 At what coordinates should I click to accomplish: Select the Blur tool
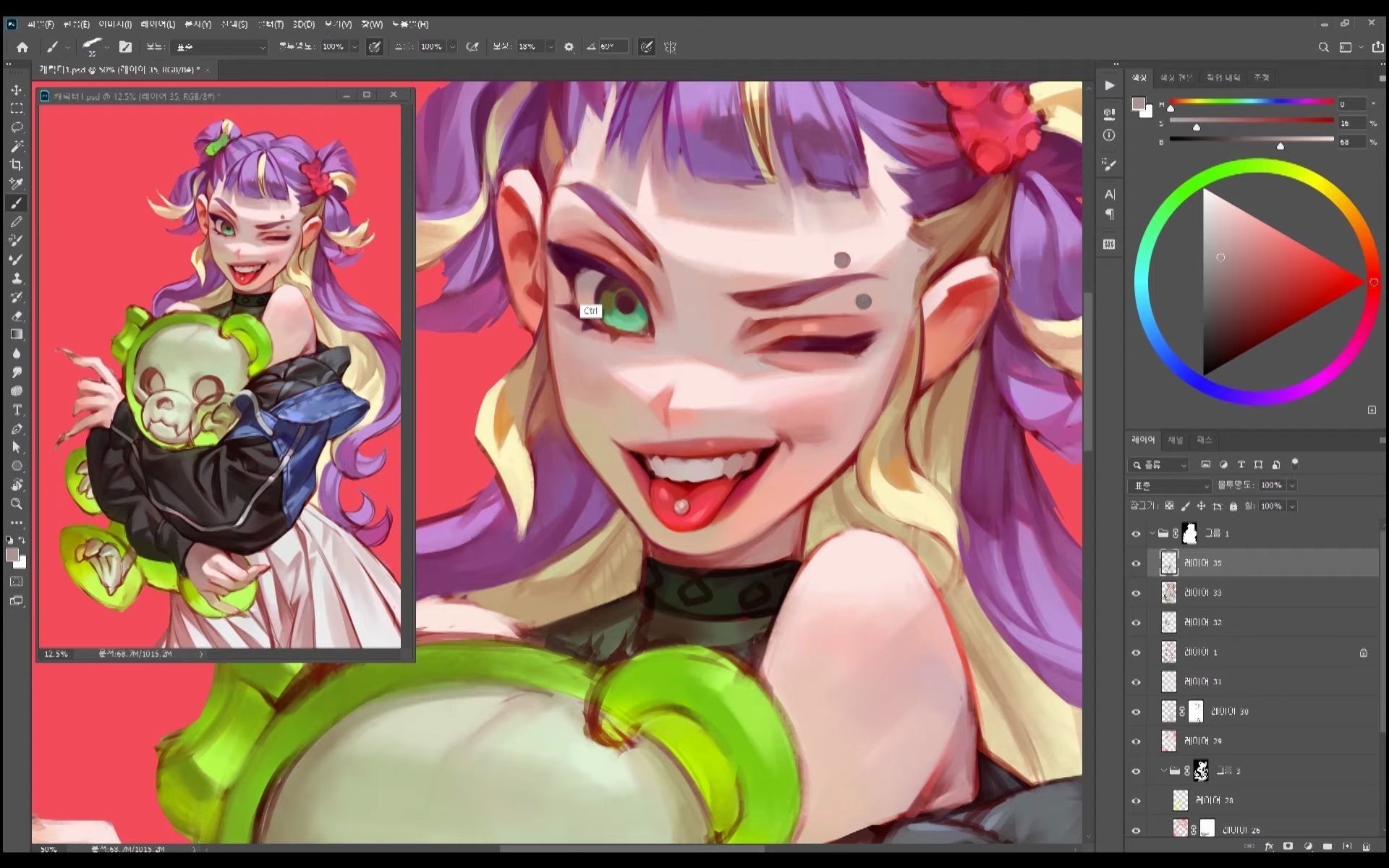tap(16, 353)
